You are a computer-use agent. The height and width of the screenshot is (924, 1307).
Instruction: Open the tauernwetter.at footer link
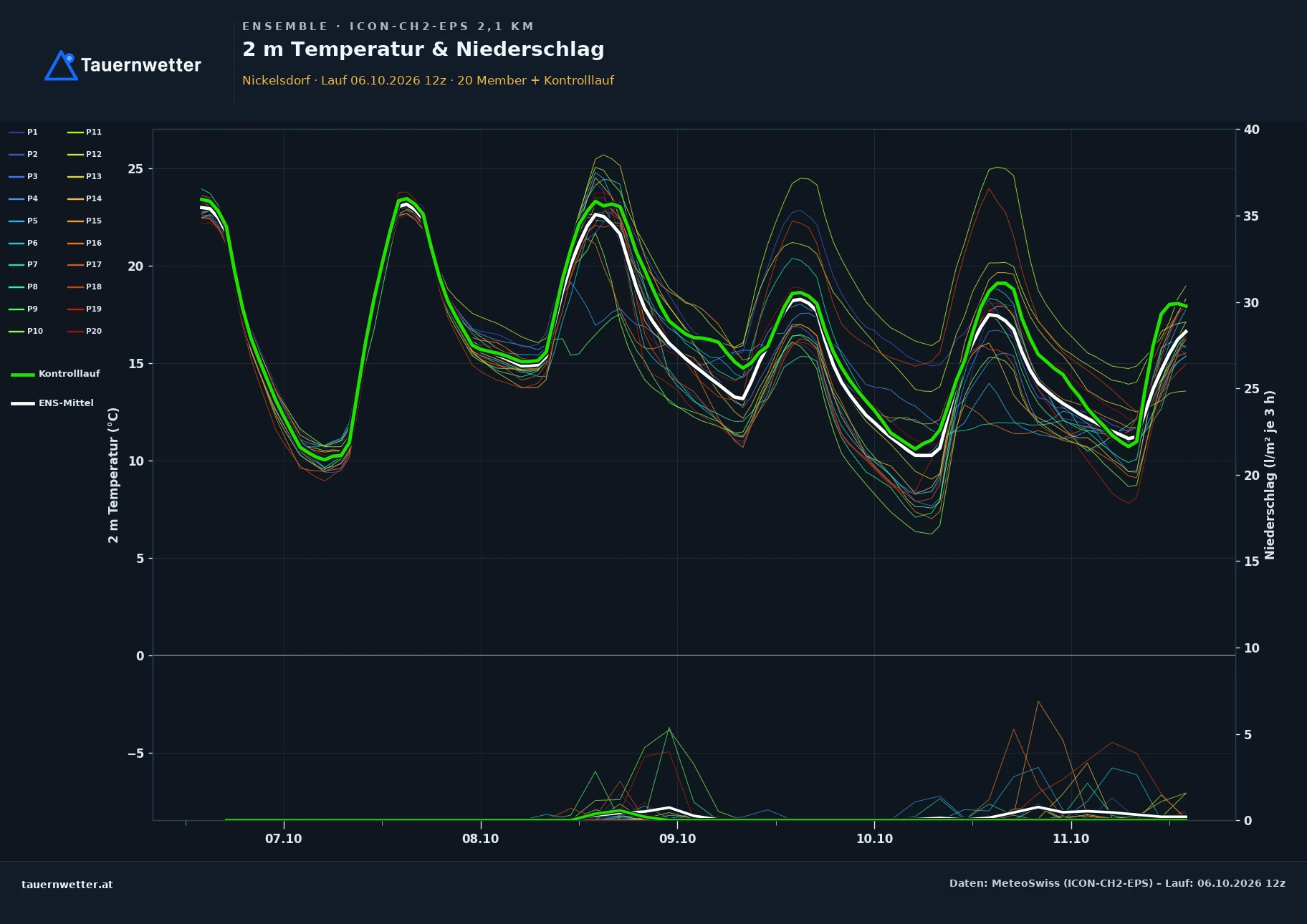pos(67,885)
